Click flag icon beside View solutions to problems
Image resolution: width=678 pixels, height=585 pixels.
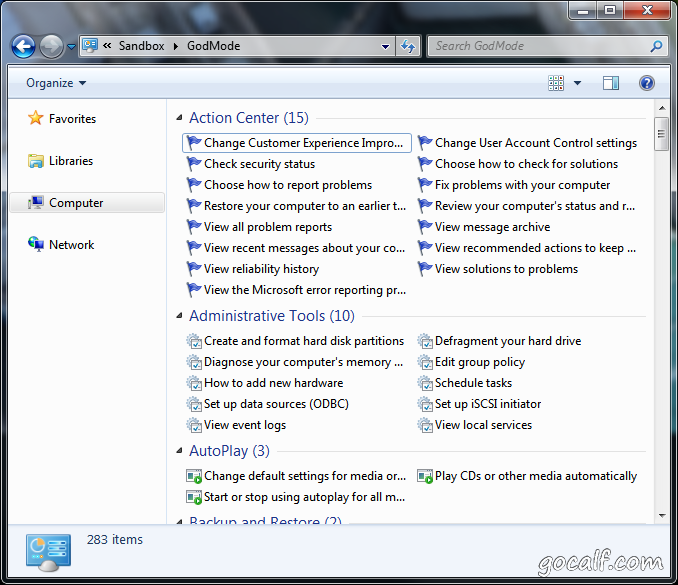pos(425,269)
